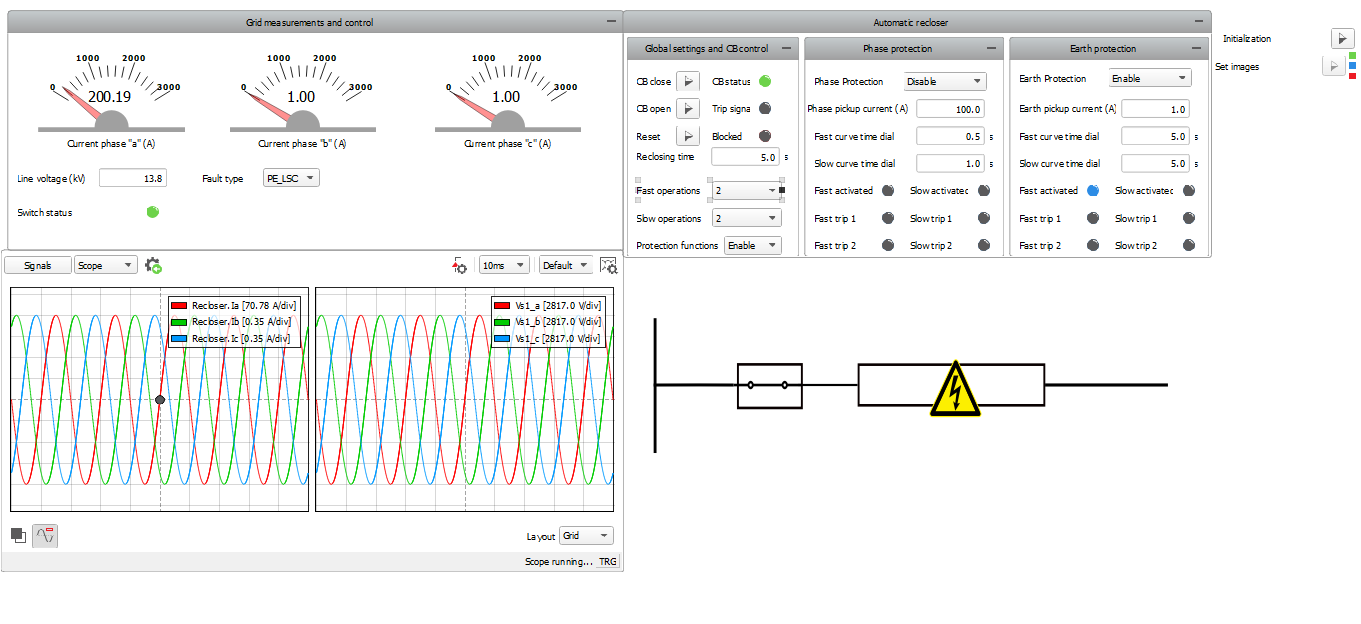Click the Line voltage input field
Screen dimensions: 1361x624
pos(132,178)
